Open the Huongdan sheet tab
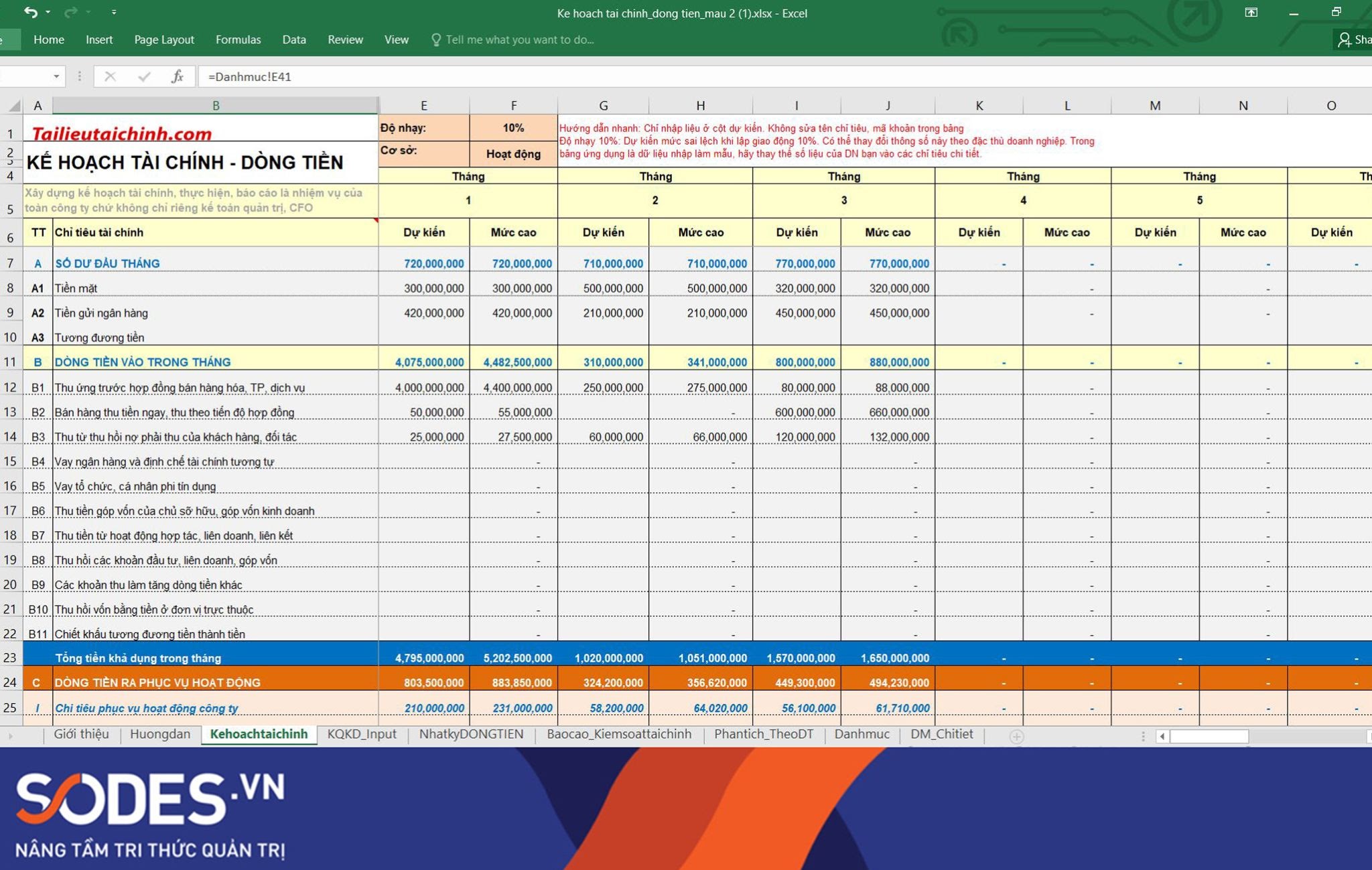This screenshot has width=1372, height=870. (160, 734)
